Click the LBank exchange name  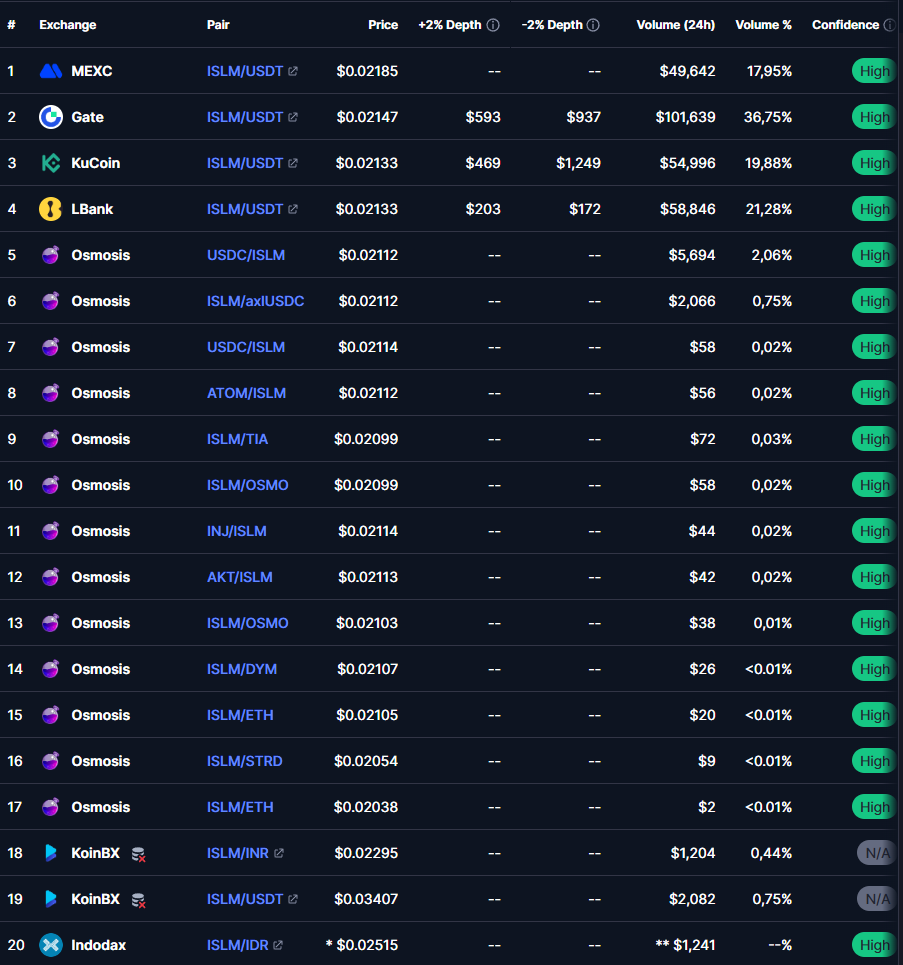[x=92, y=209]
